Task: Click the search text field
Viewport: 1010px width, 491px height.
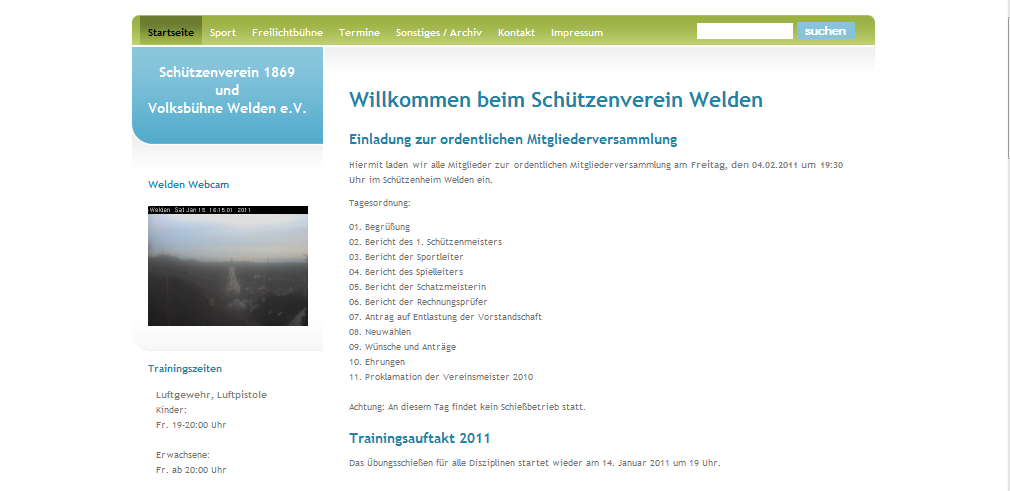Action: point(744,31)
